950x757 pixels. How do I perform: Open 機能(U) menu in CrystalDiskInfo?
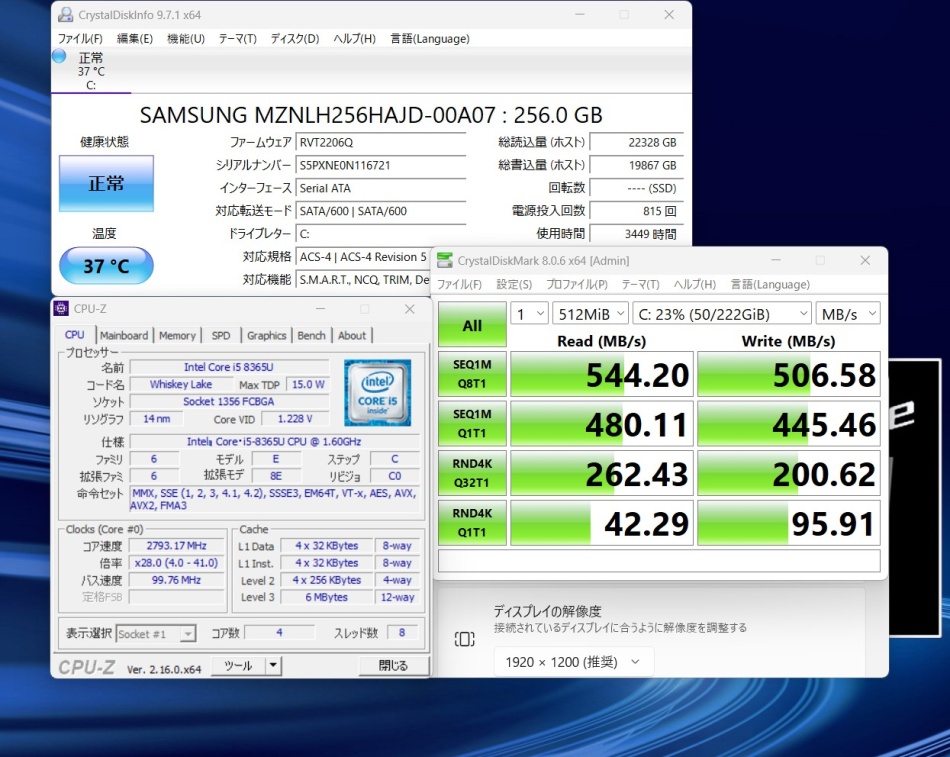pos(185,39)
